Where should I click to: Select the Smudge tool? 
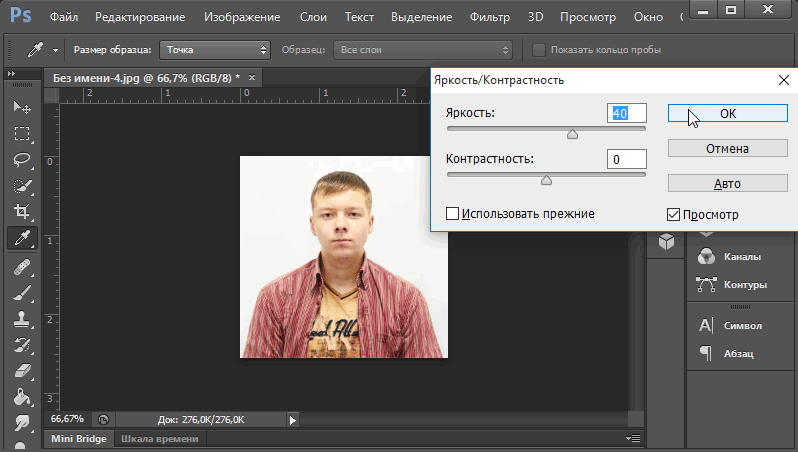point(21,422)
